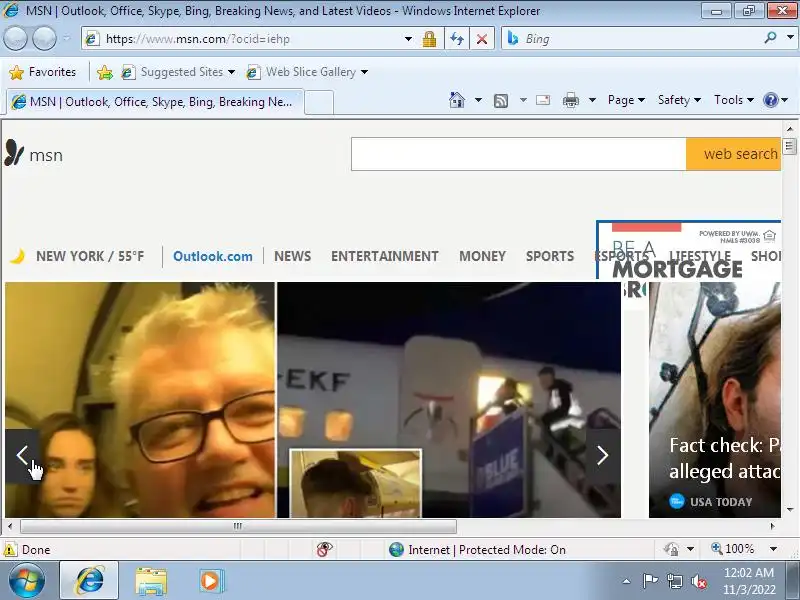Click the magnifier search icon
Viewport: 800px width, 600px height.
(770, 38)
